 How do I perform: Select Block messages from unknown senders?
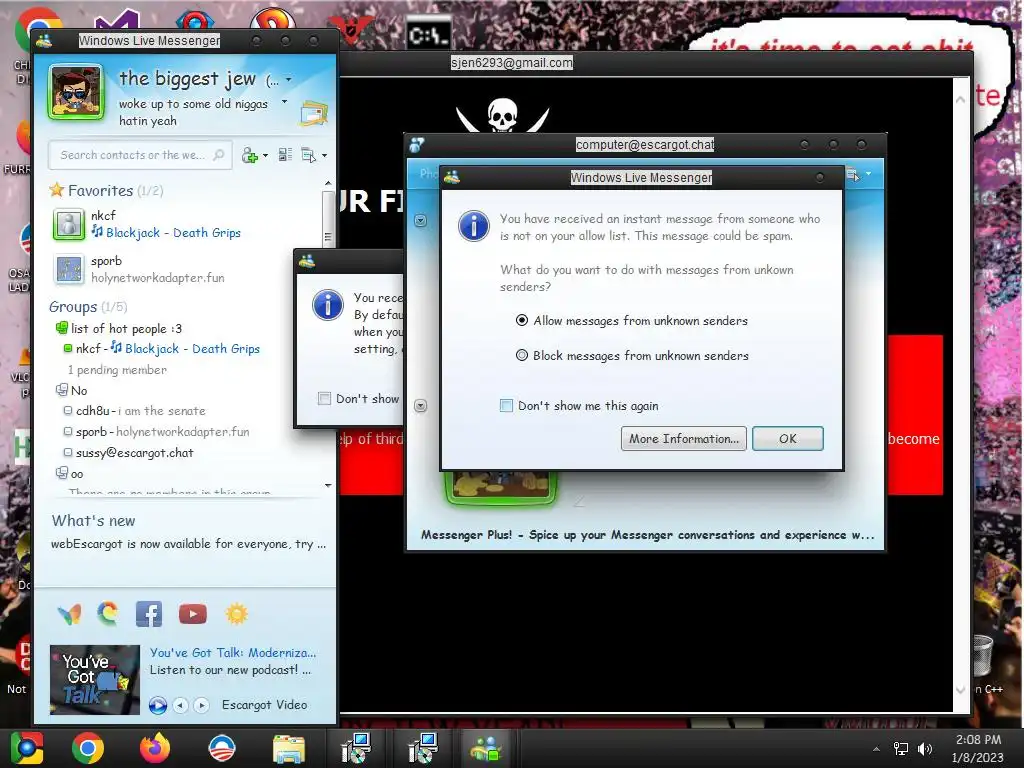pyautogui.click(x=522, y=356)
